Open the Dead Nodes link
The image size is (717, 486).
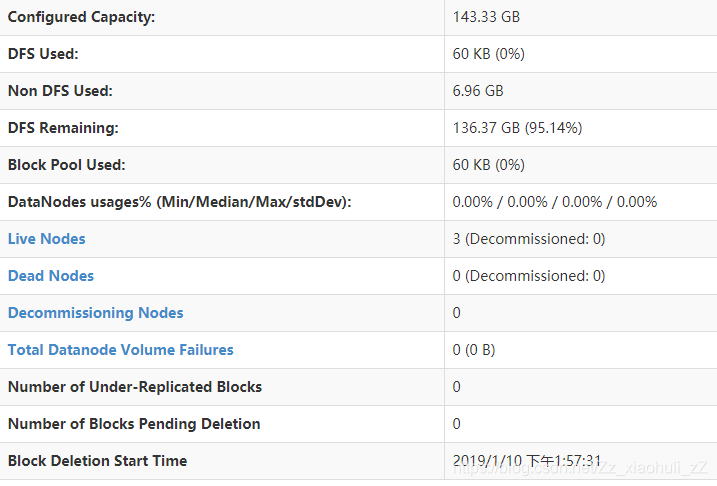[51, 276]
